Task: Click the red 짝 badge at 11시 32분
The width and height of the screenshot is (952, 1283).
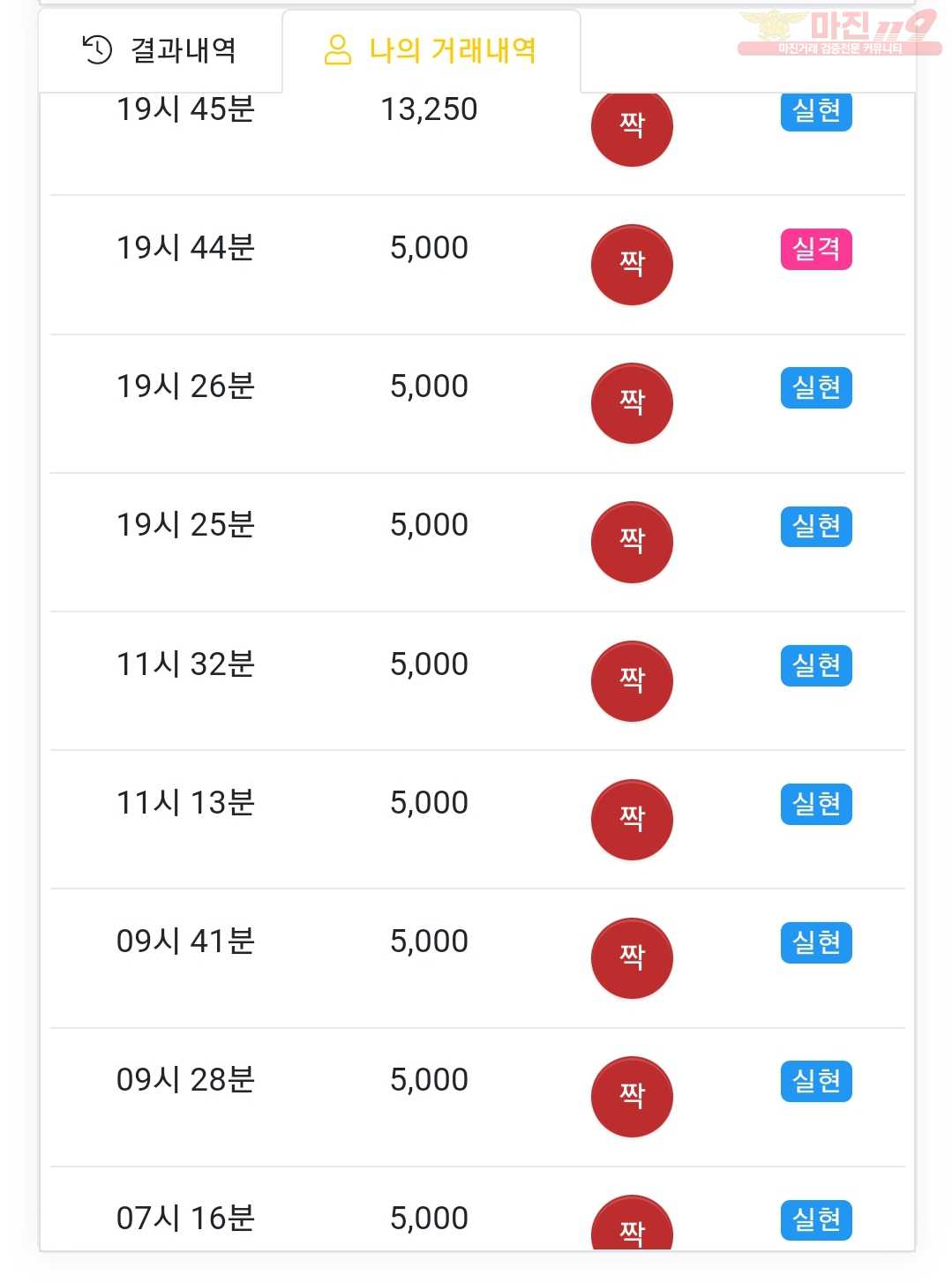Action: 632,681
